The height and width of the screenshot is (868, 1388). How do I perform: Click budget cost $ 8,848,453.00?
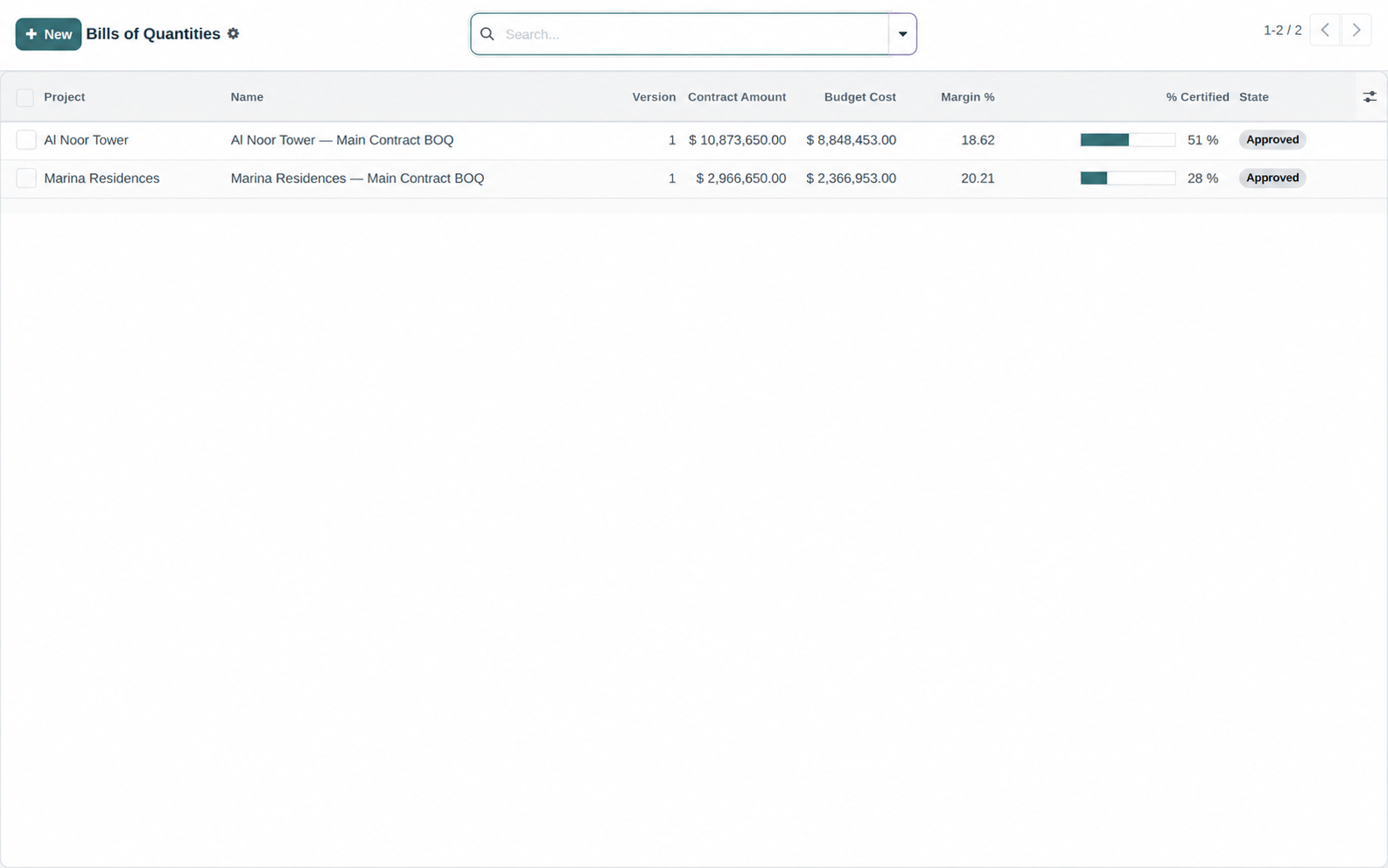point(851,140)
